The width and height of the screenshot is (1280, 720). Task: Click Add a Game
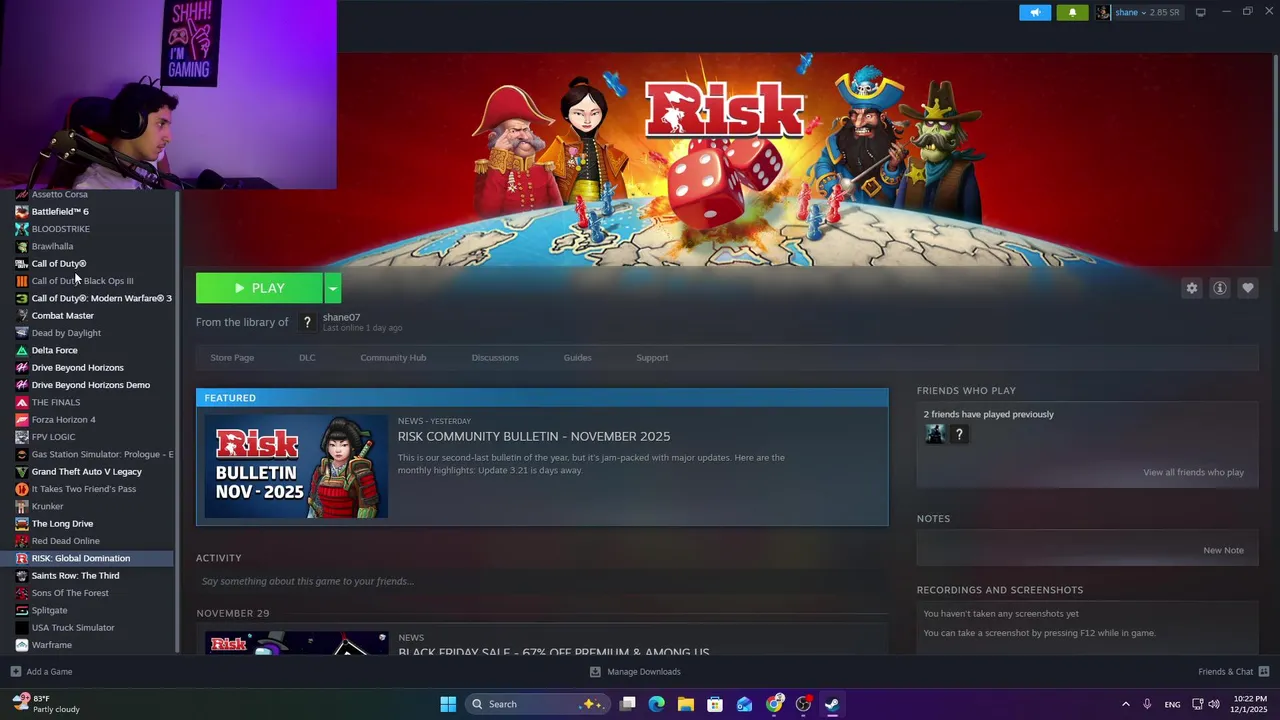pyautogui.click(x=41, y=672)
